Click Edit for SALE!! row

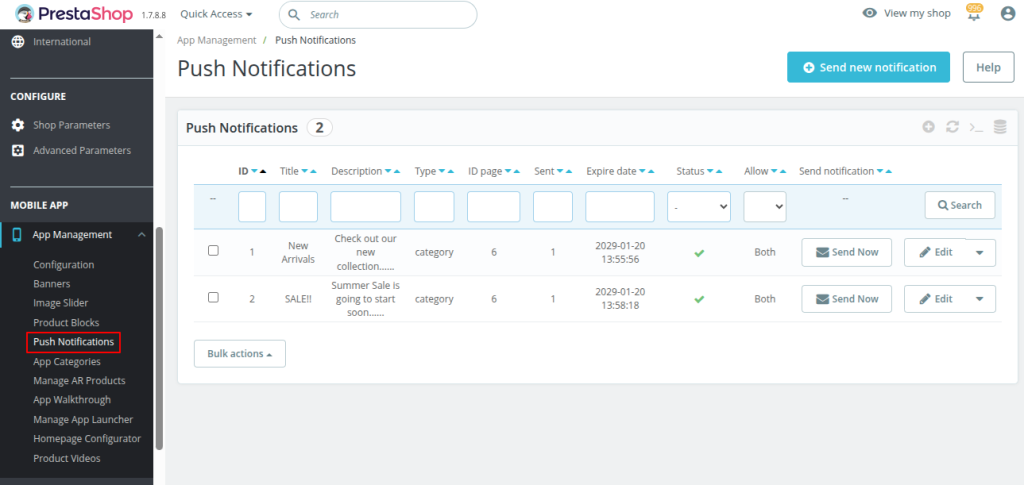[935, 299]
